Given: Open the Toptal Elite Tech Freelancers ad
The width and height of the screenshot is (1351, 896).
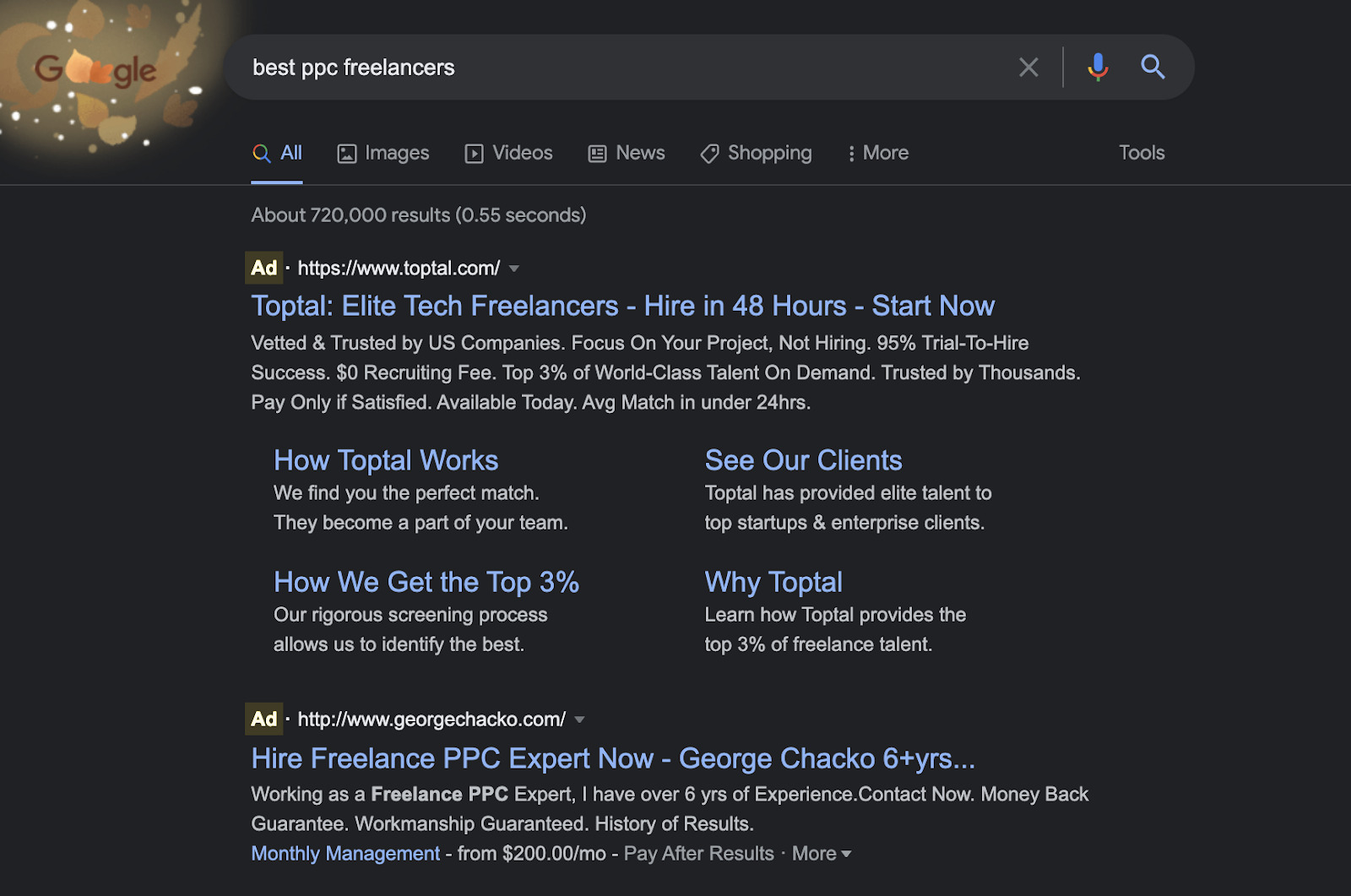Looking at the screenshot, I should (x=622, y=306).
